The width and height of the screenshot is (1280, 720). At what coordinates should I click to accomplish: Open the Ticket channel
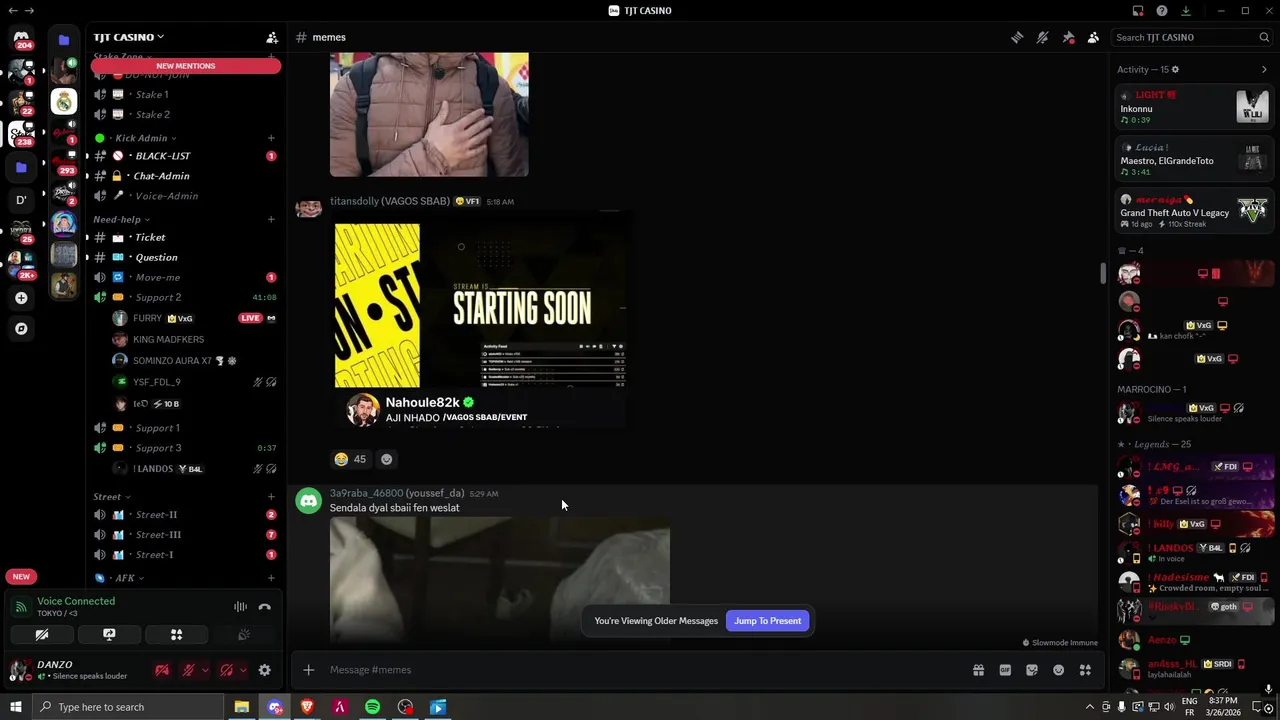pyautogui.click(x=185, y=237)
